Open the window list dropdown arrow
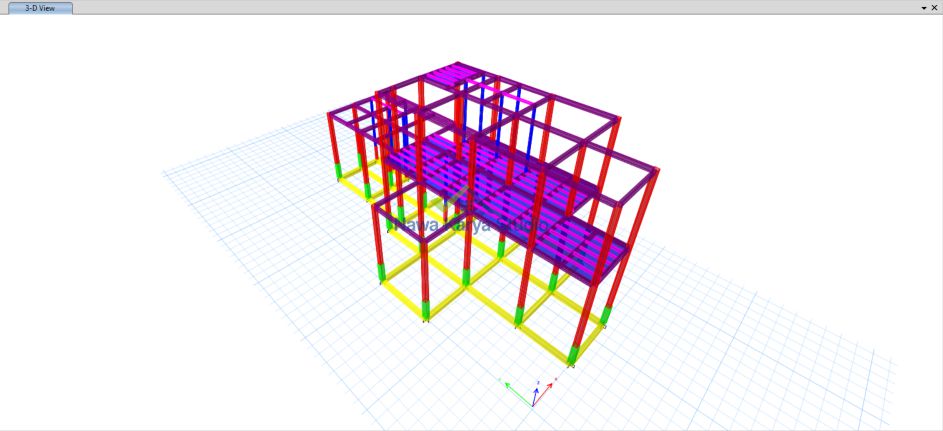The width and height of the screenshot is (943, 431). [x=923, y=7]
